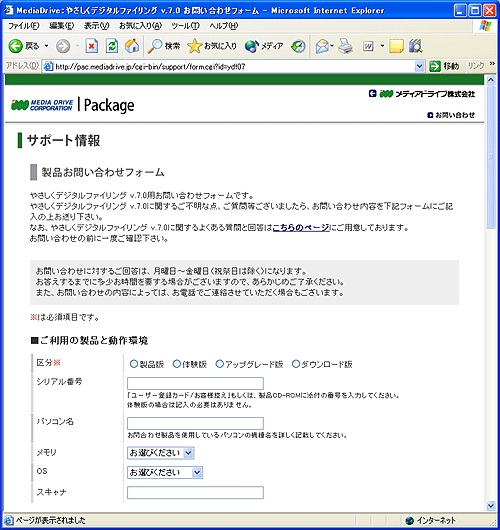Viewport: 500px width, 530px height.
Task: Open the History clock icon
Action: point(298,46)
